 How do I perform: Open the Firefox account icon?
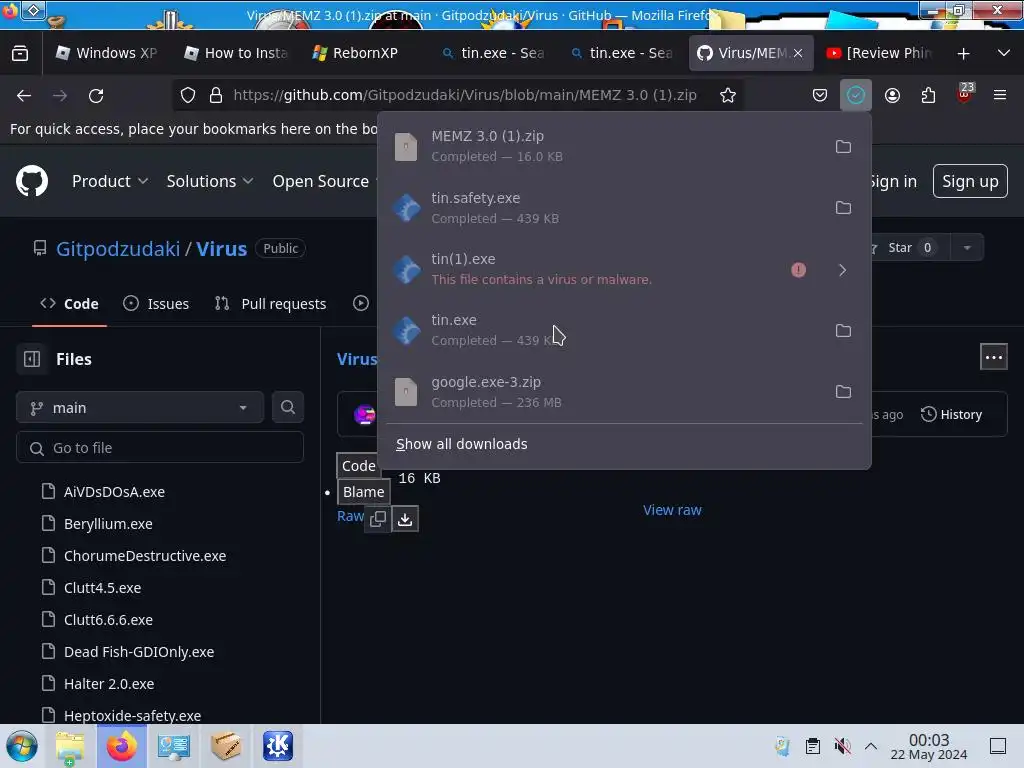coord(892,95)
